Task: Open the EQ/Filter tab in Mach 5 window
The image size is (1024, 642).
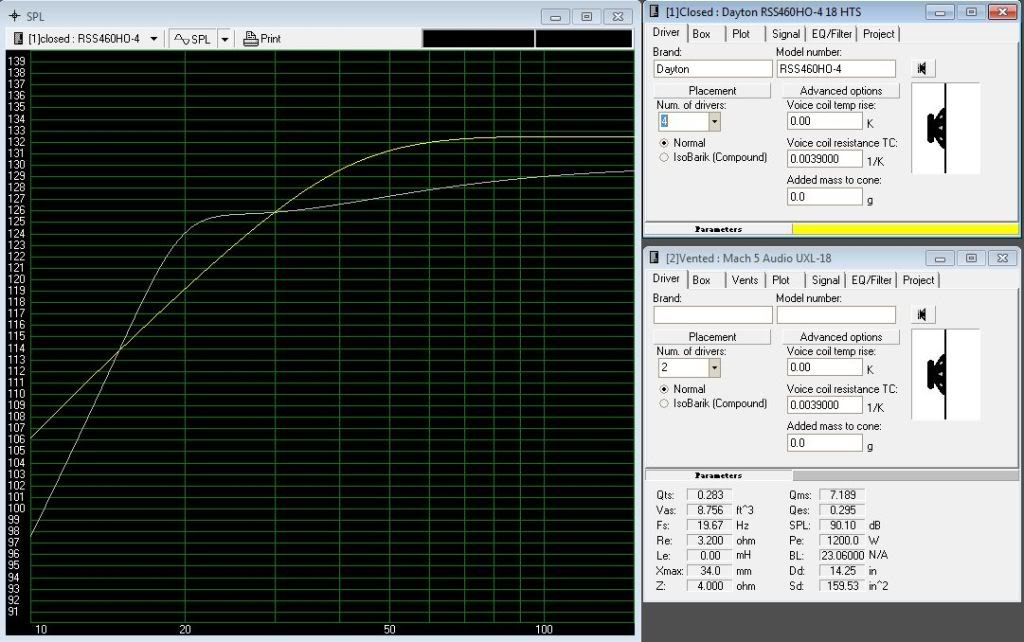Action: pyautogui.click(x=871, y=280)
